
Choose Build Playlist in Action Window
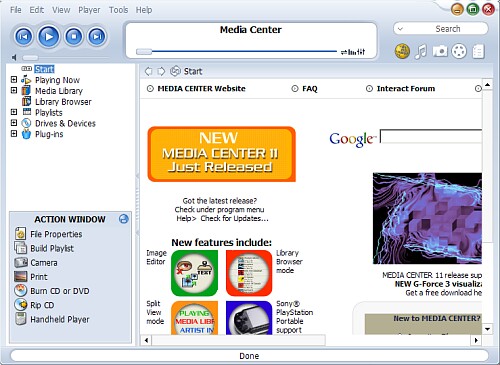click(x=52, y=248)
